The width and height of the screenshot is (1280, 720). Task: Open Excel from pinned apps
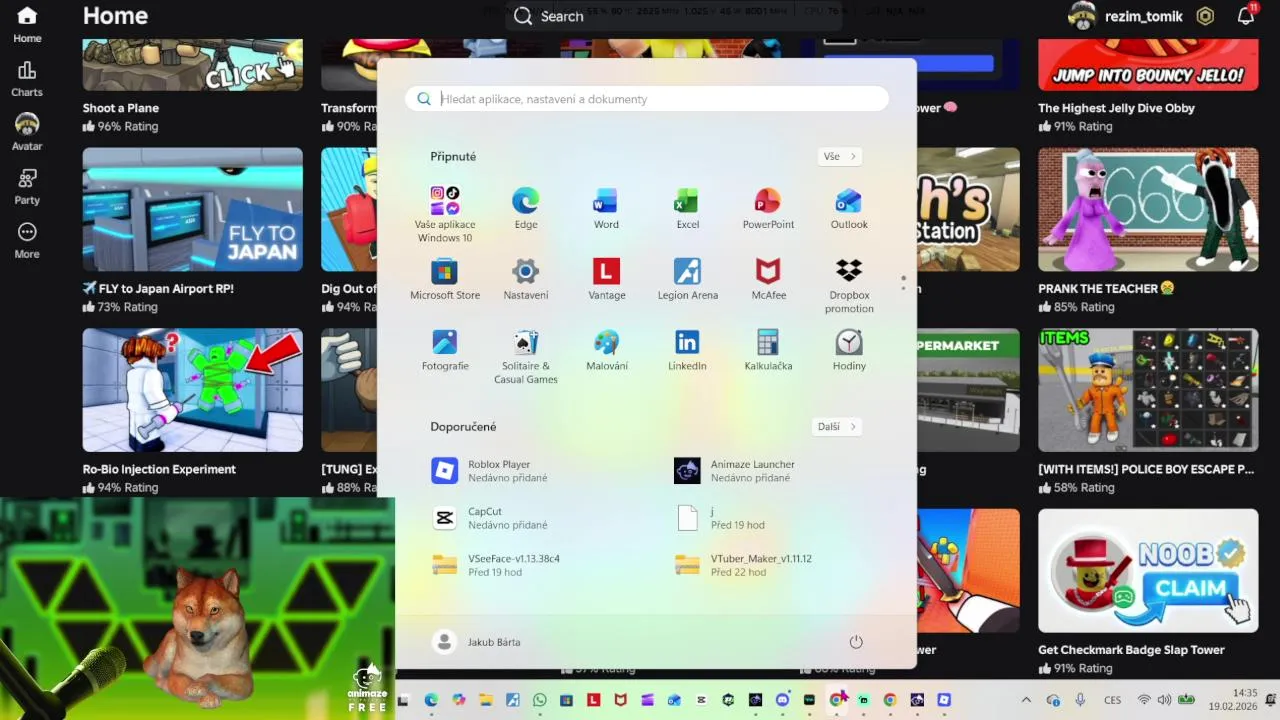click(687, 209)
